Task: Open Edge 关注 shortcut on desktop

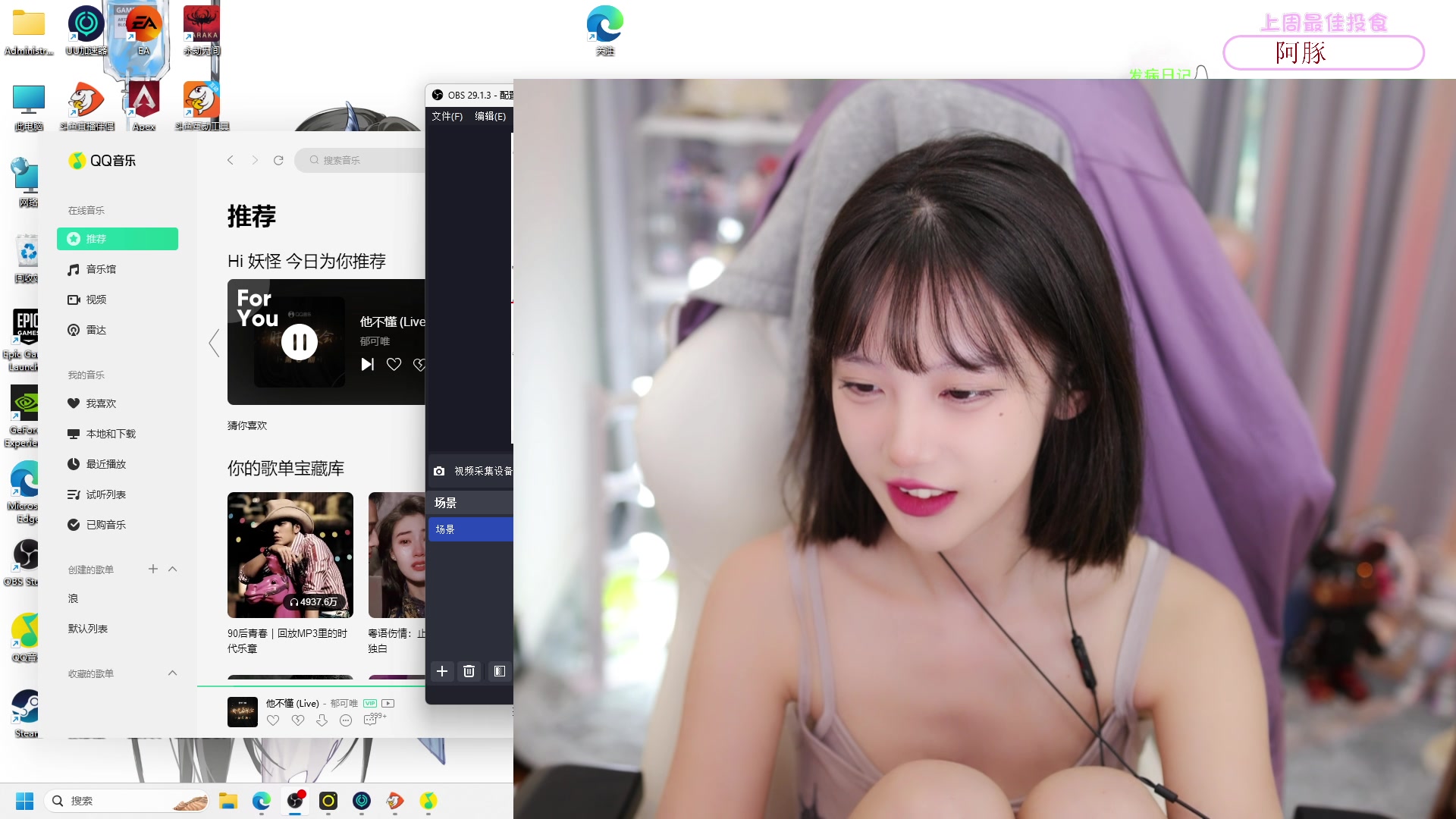Action: 605,30
